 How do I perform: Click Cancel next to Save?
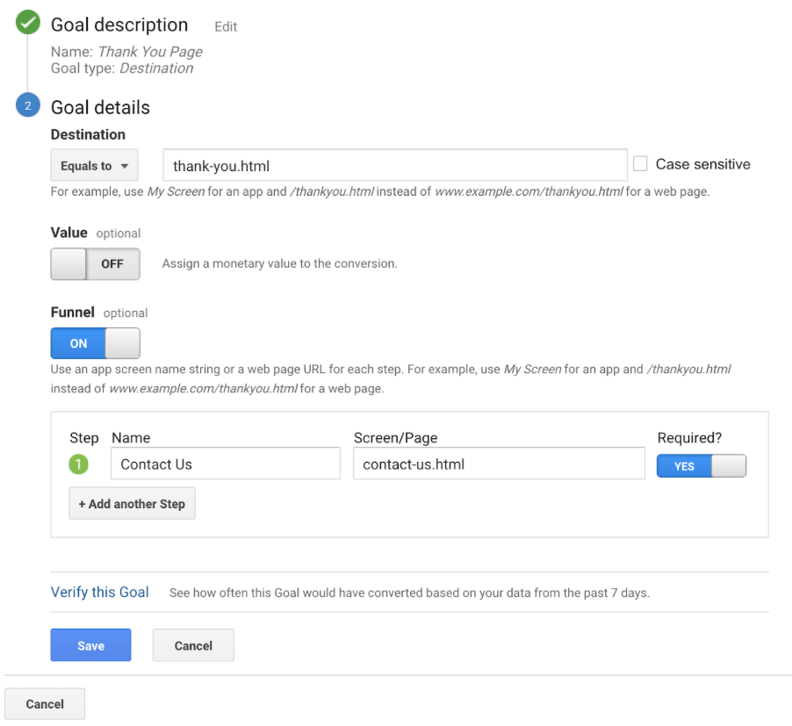(193, 645)
